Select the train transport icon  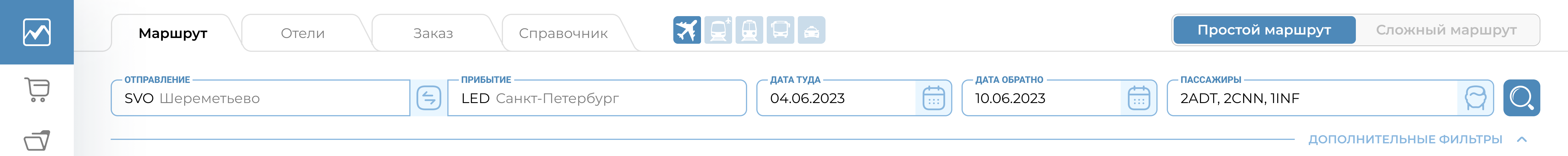click(x=749, y=30)
